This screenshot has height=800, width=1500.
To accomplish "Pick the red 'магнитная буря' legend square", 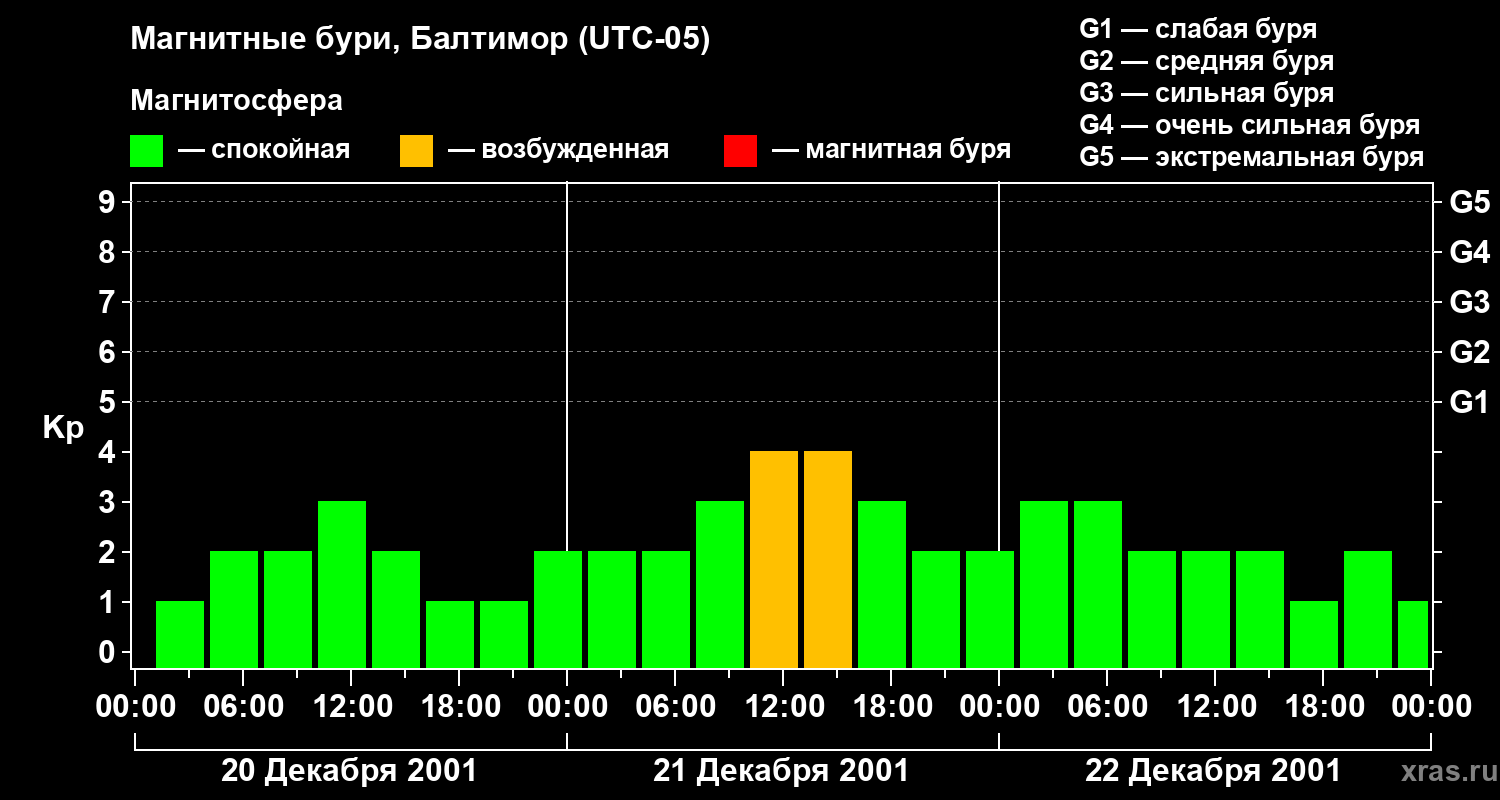I will 740,151.
